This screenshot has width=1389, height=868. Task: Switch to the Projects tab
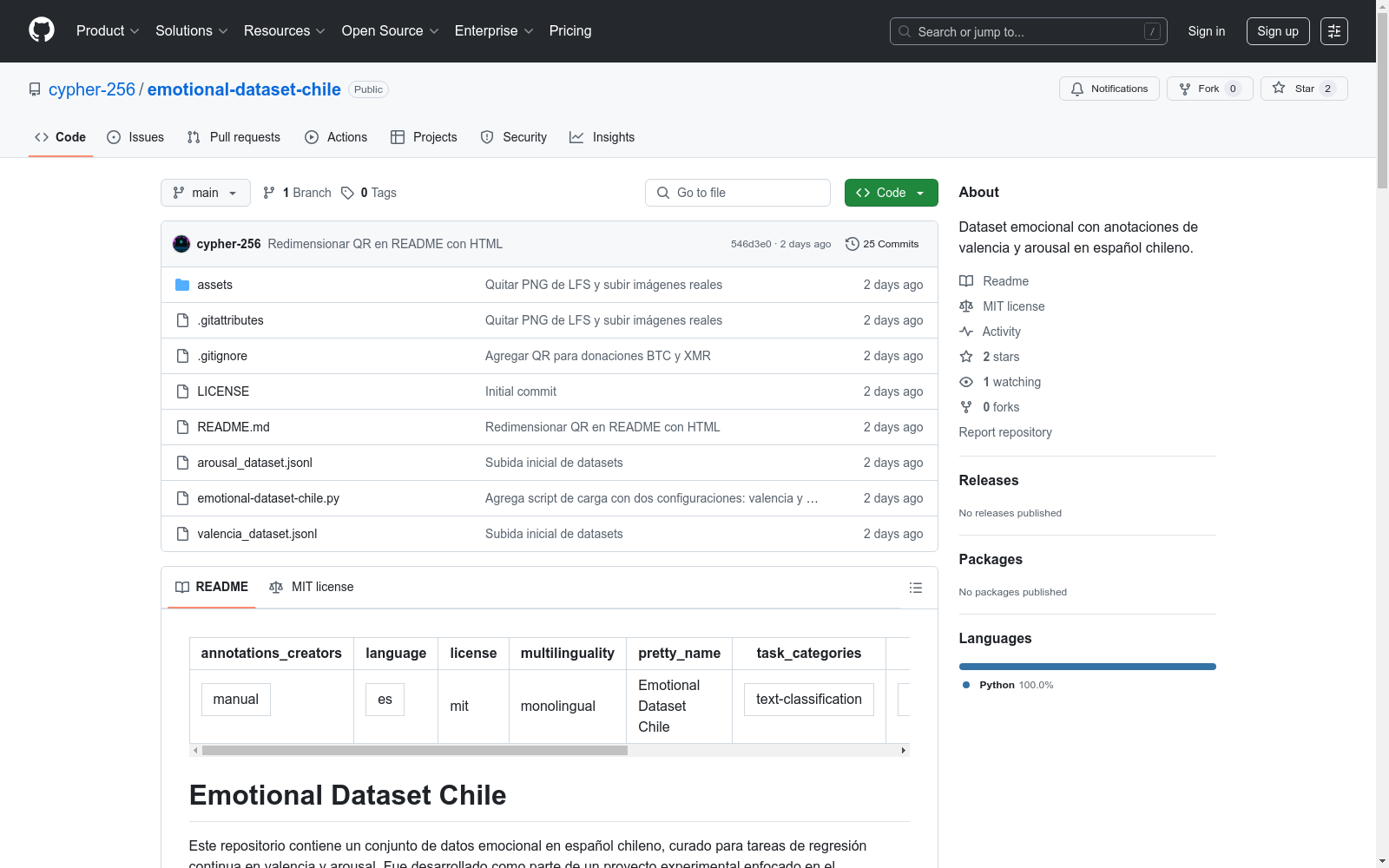424,137
